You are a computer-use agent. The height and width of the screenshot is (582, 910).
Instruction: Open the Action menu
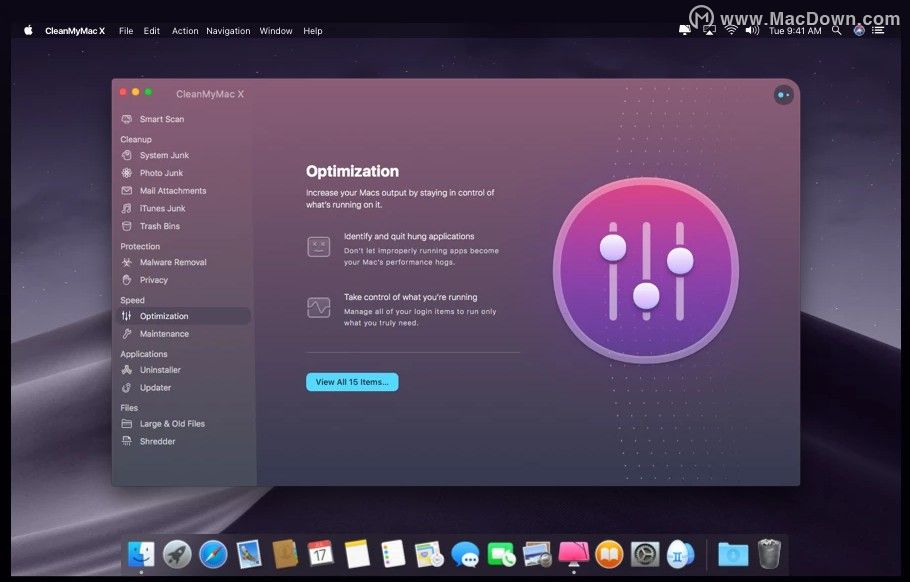point(185,31)
